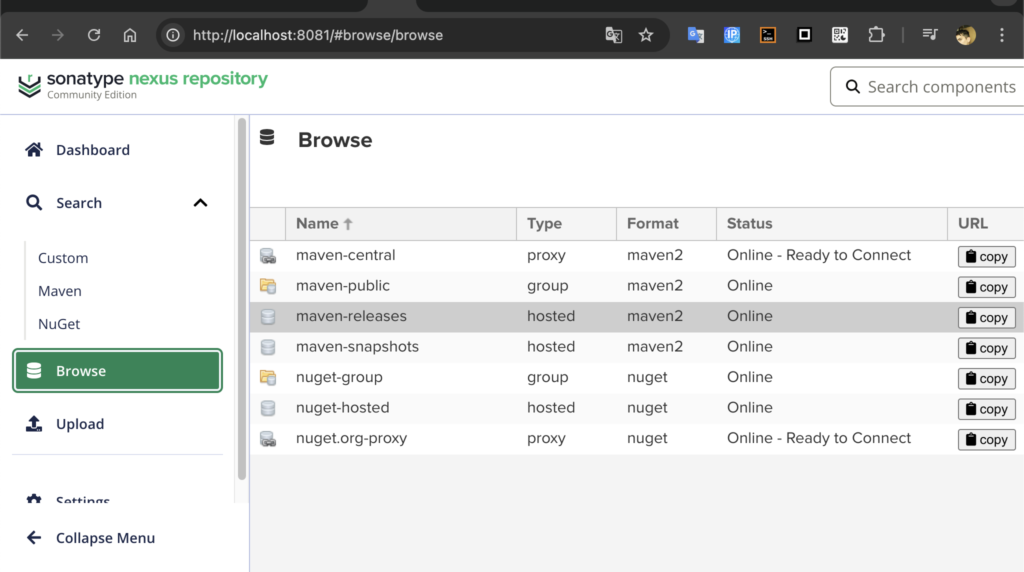This screenshot has width=1024, height=572.
Task: Copy the nuget.org-proxy repository URL
Action: coord(986,440)
